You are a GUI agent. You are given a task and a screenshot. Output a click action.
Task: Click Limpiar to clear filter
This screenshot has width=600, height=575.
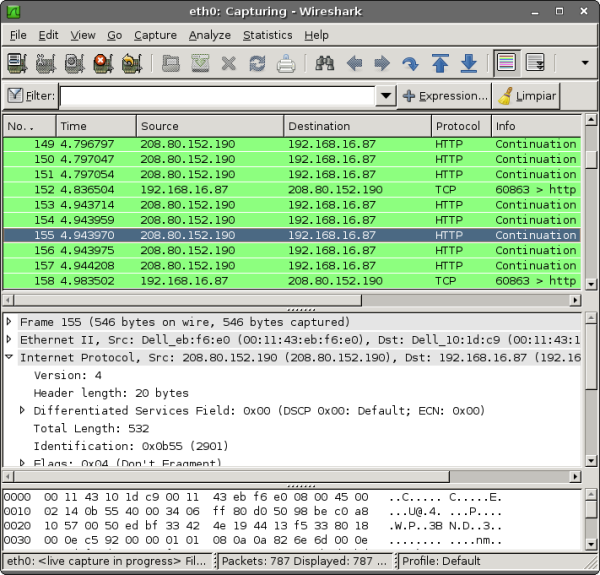coord(527,96)
